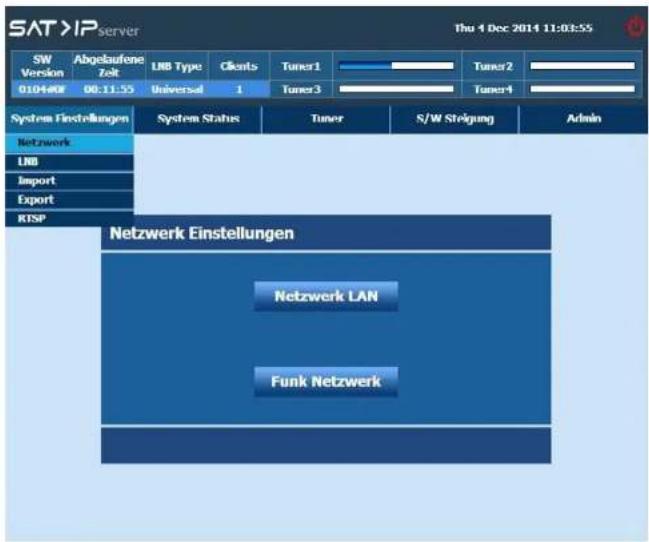649x542 pixels.
Task: Open the System Einstellungen tab
Action: coord(70,119)
